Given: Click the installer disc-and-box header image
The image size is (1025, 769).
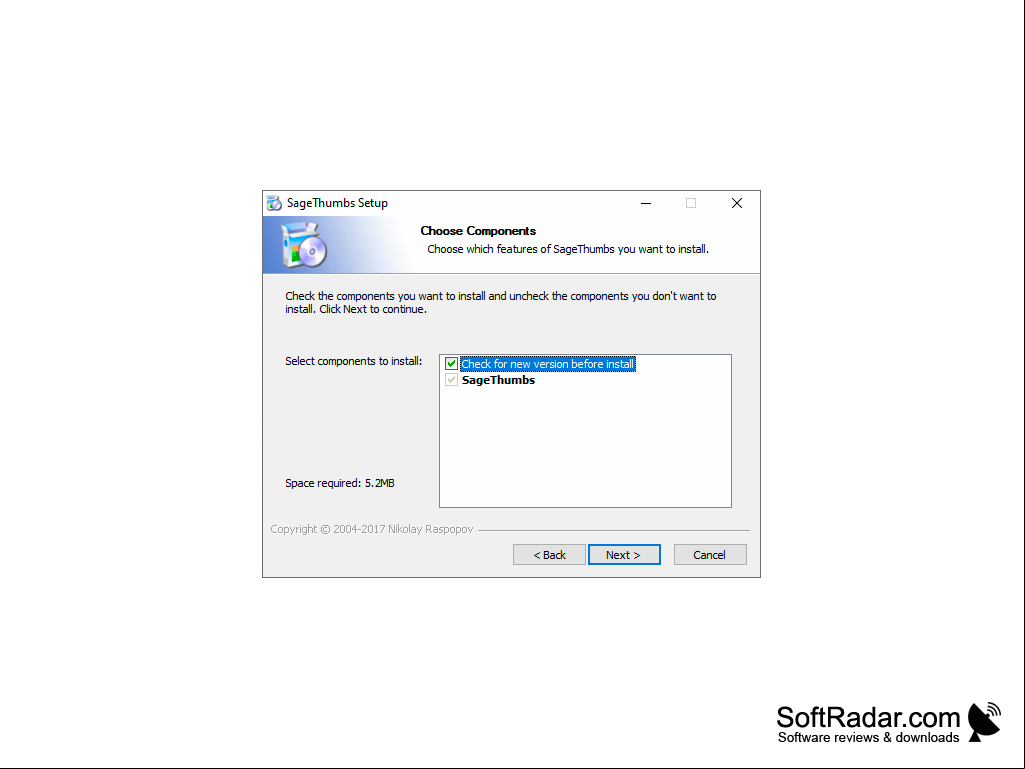Looking at the screenshot, I should (304, 245).
